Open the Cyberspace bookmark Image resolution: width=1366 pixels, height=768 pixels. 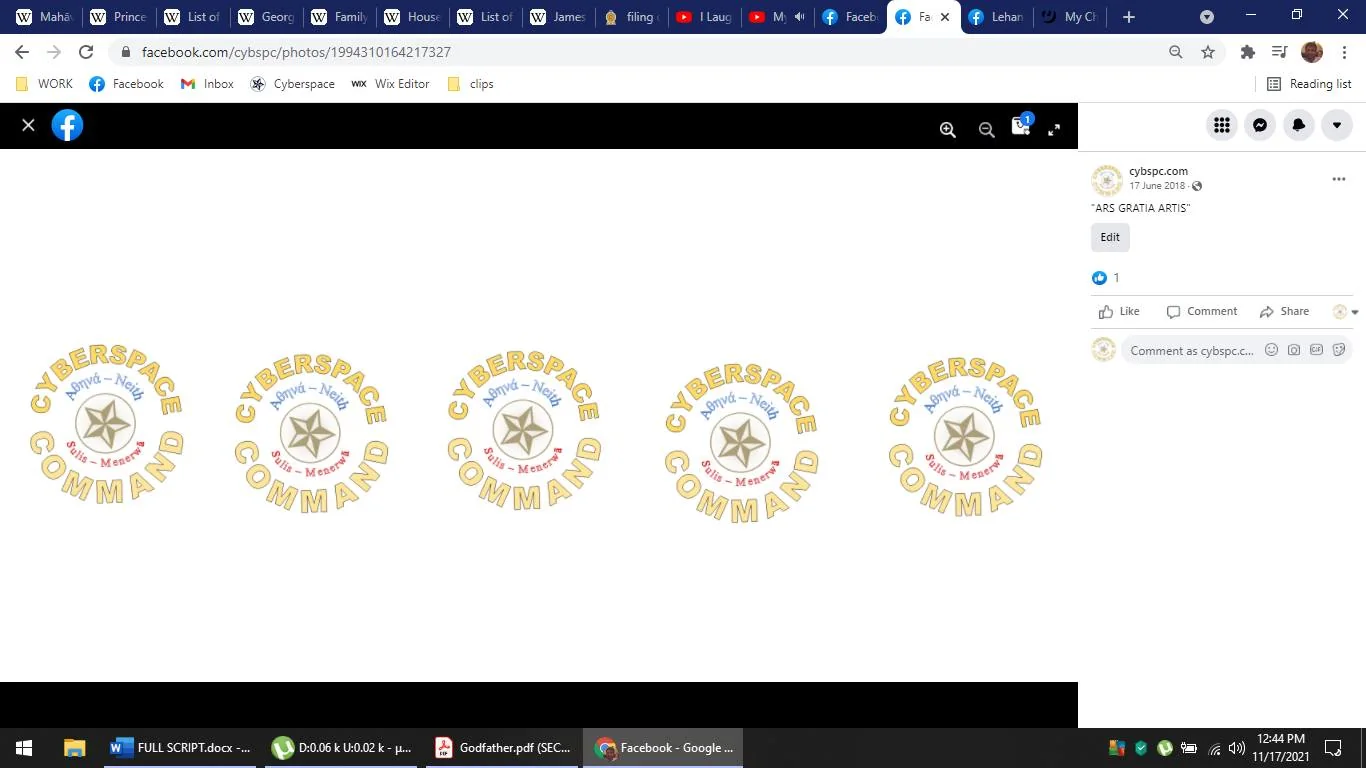[x=293, y=84]
